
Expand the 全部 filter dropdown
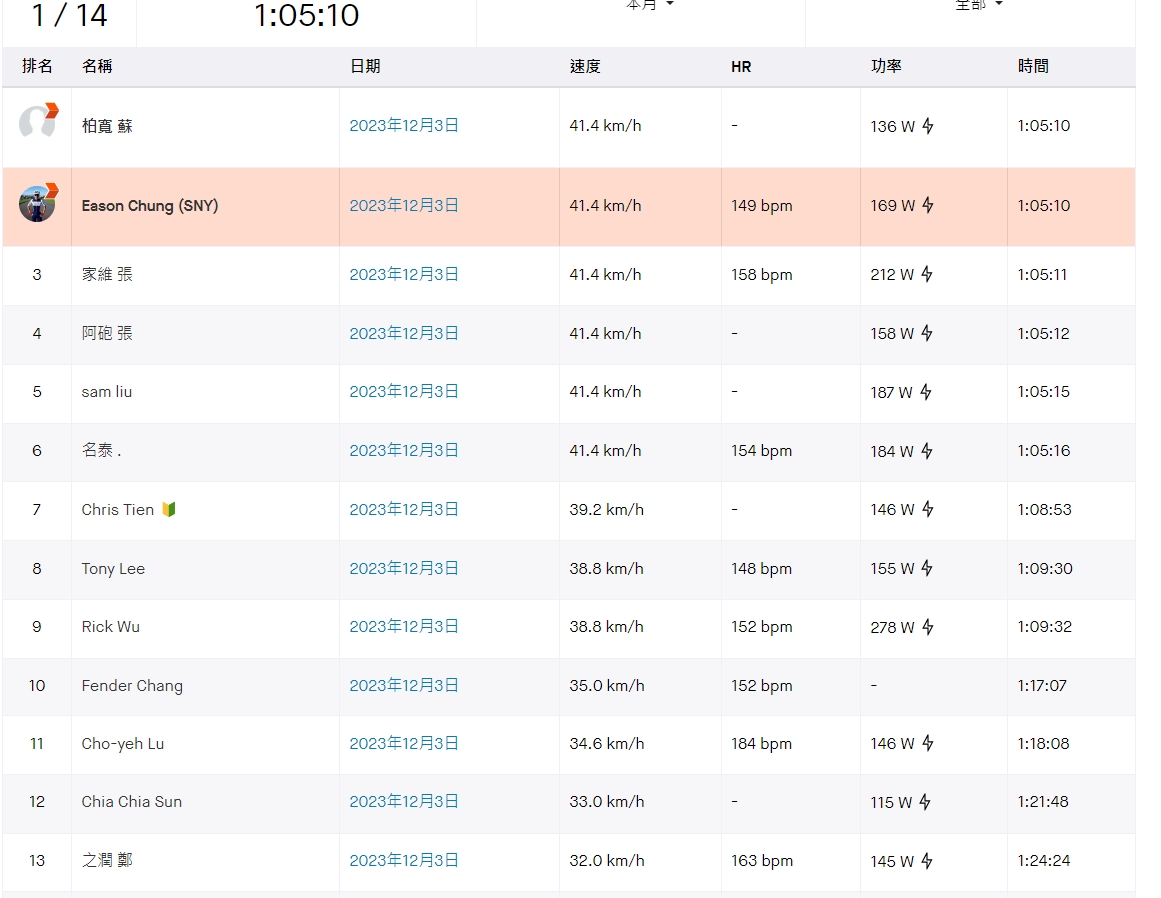(978, 6)
